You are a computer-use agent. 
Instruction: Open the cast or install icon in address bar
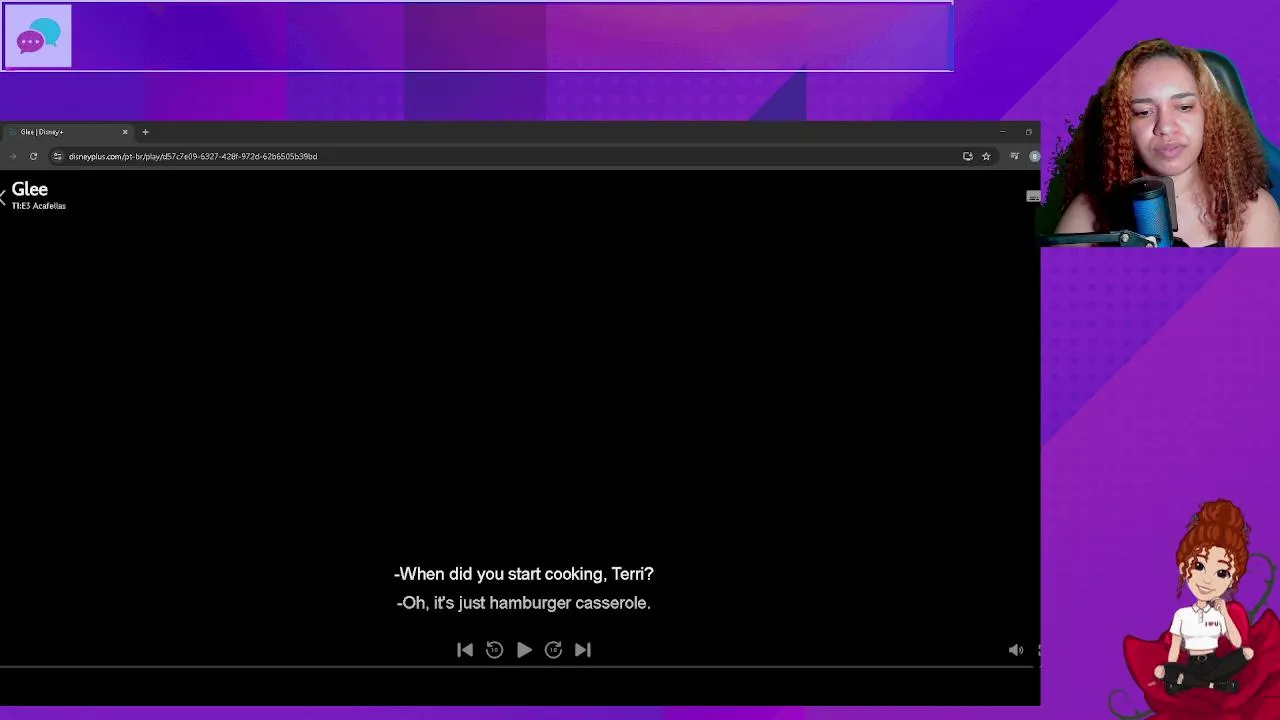(x=967, y=156)
